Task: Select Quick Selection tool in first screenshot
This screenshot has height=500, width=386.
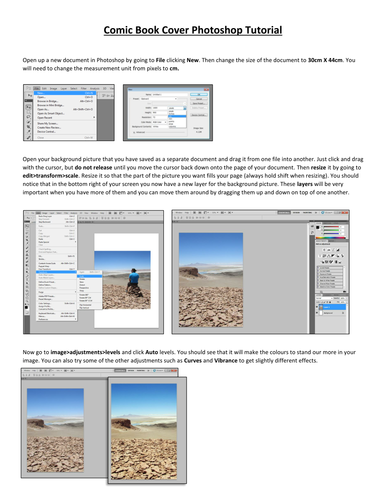Action: (28, 122)
